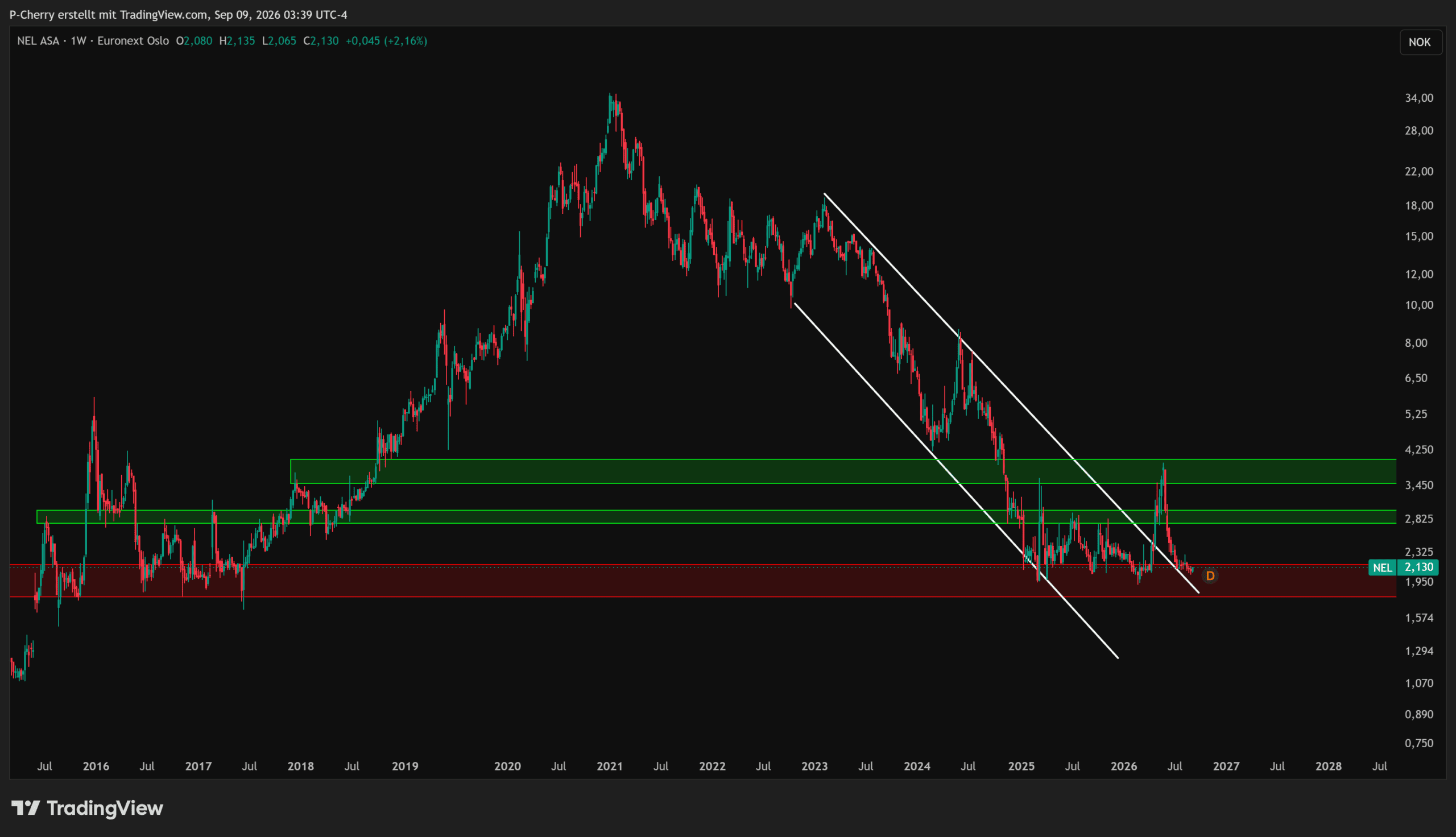This screenshot has width=1456, height=837.
Task: Click the NEL ASA symbol title
Action: [38, 41]
